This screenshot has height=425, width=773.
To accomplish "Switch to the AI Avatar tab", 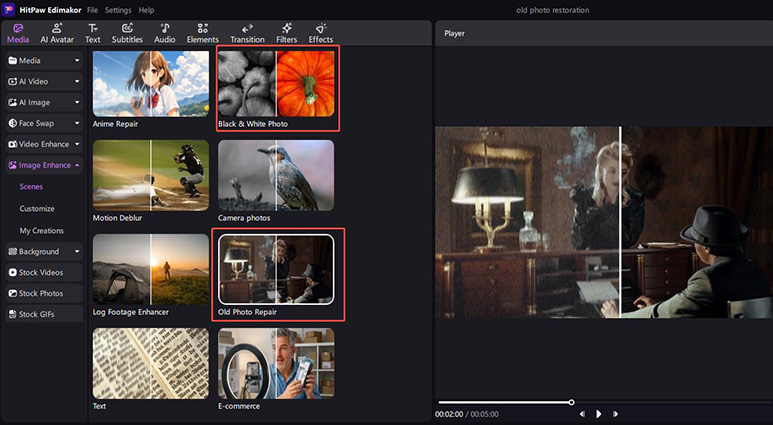I will [x=57, y=34].
